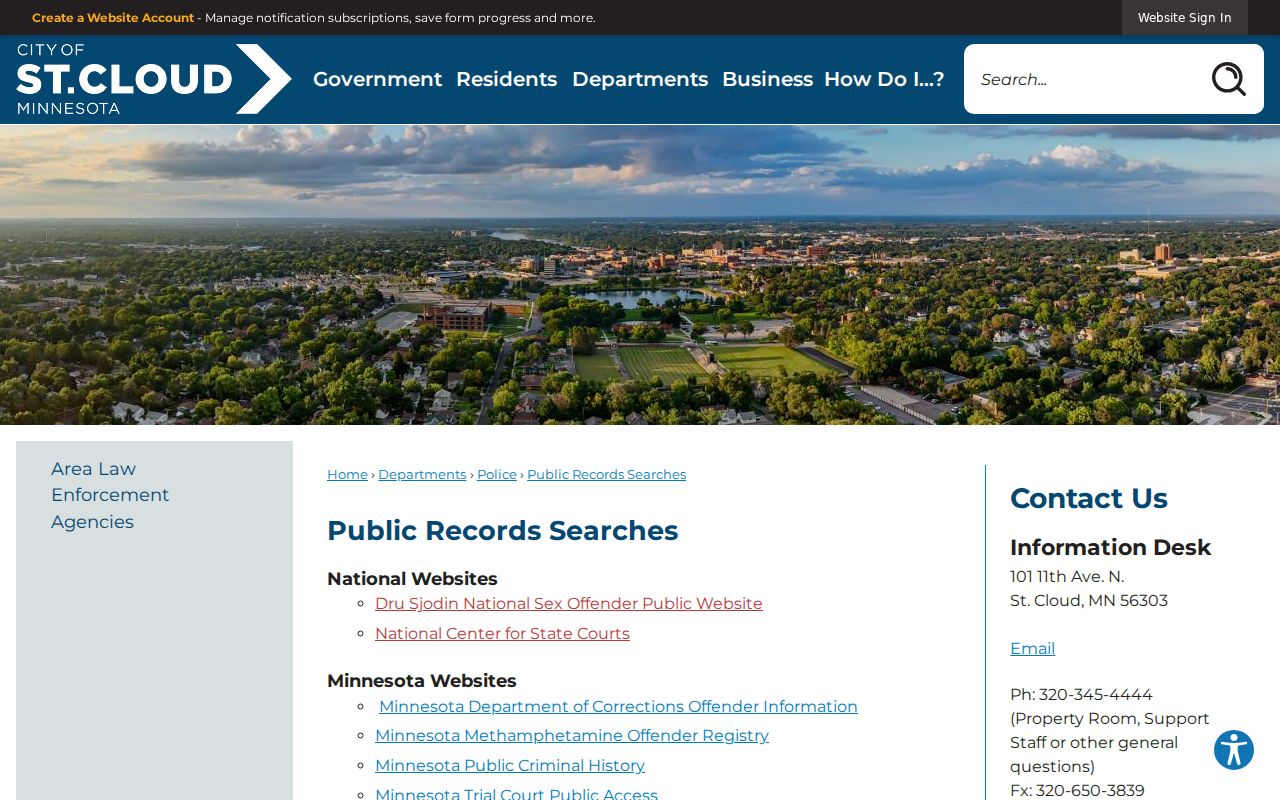Click the Police breadcrumb link
This screenshot has width=1280, height=800.
click(x=497, y=474)
